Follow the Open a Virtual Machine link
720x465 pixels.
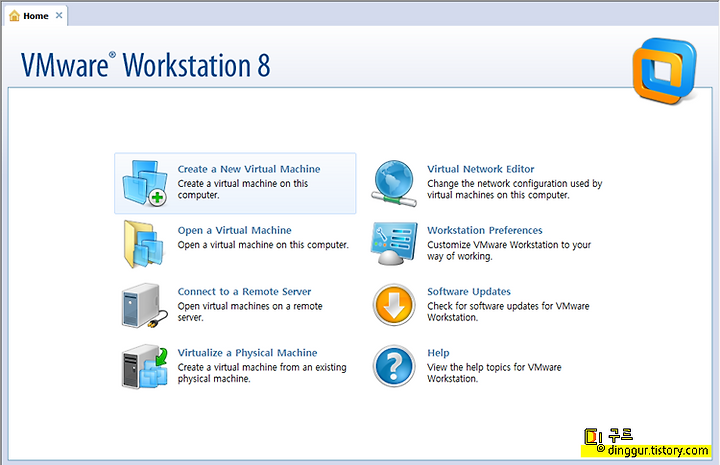tap(235, 230)
